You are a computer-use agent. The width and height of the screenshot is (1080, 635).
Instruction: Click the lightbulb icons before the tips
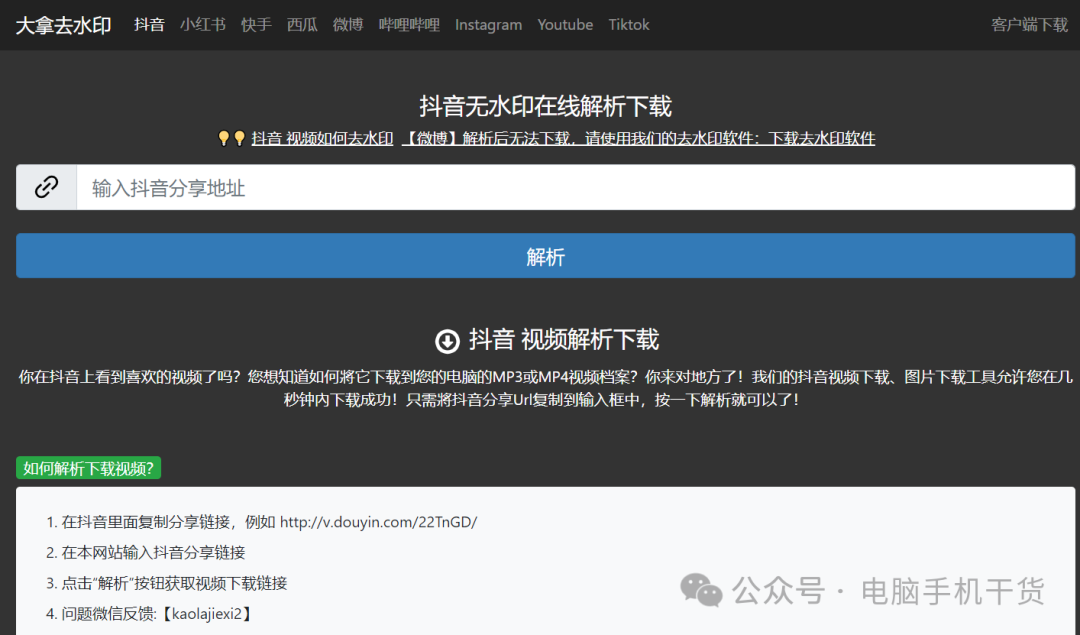click(x=231, y=138)
